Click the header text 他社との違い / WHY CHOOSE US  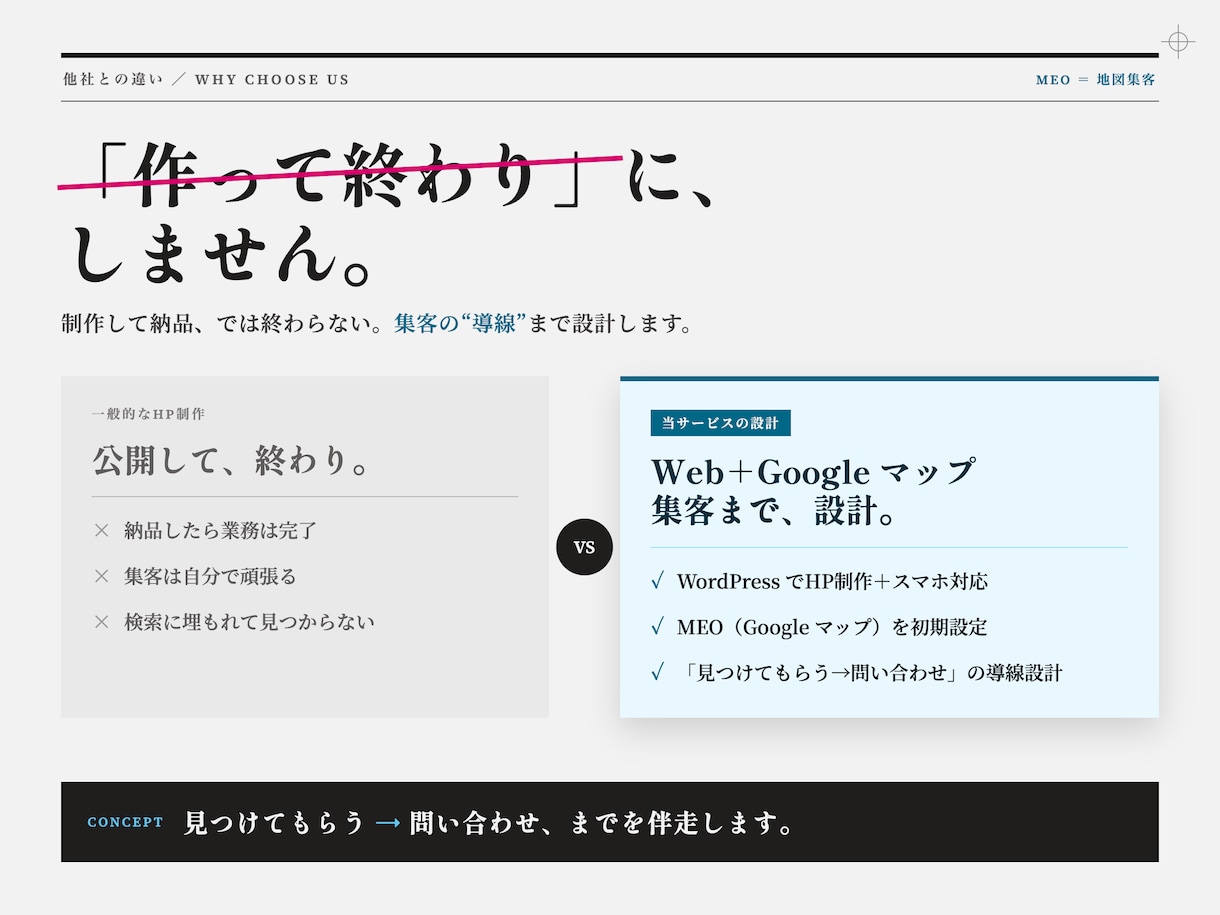206,79
